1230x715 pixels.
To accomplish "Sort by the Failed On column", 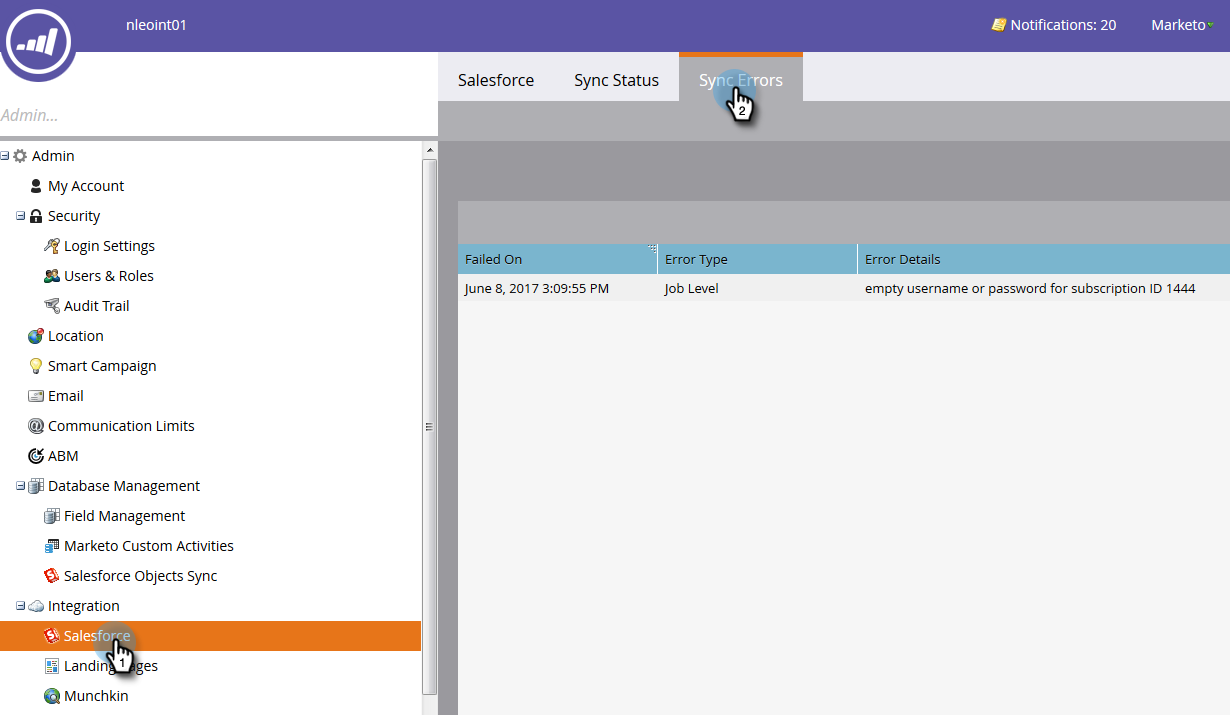I will (x=557, y=259).
